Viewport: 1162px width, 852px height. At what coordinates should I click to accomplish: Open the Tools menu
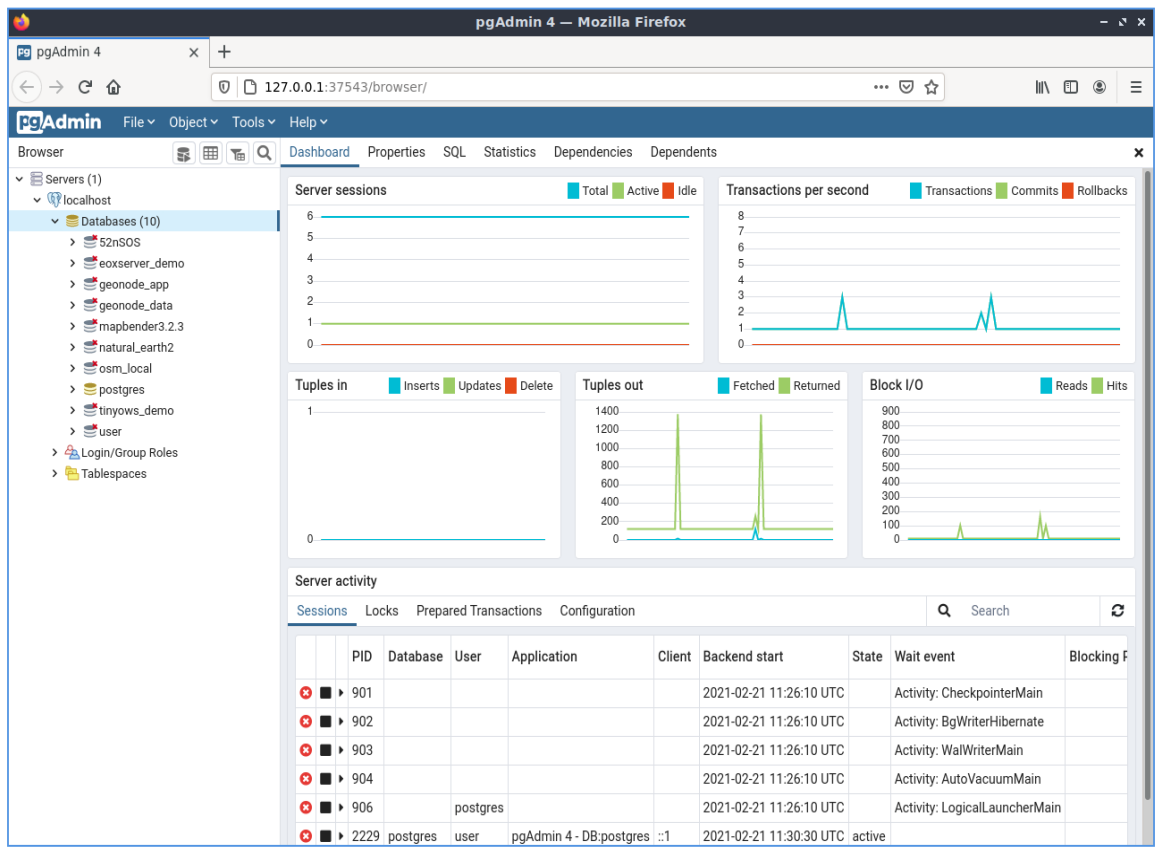tap(253, 122)
